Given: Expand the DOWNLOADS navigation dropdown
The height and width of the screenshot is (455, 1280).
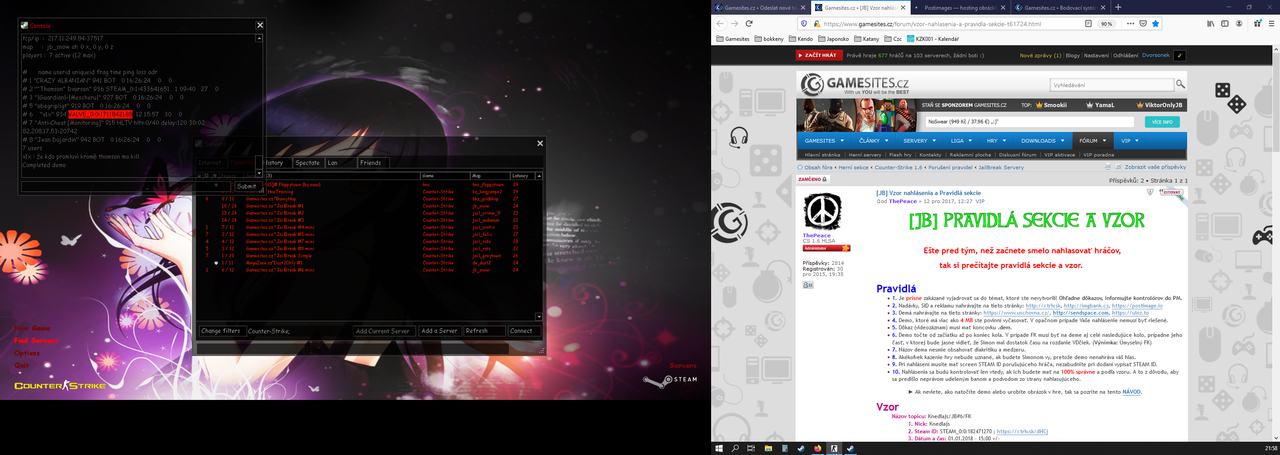Looking at the screenshot, I should pos(1043,141).
